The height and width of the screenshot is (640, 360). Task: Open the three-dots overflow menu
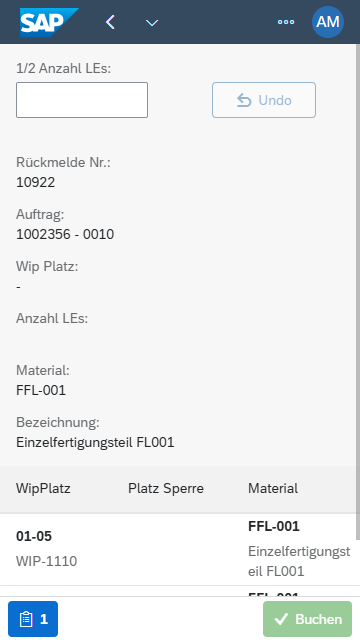coord(286,22)
